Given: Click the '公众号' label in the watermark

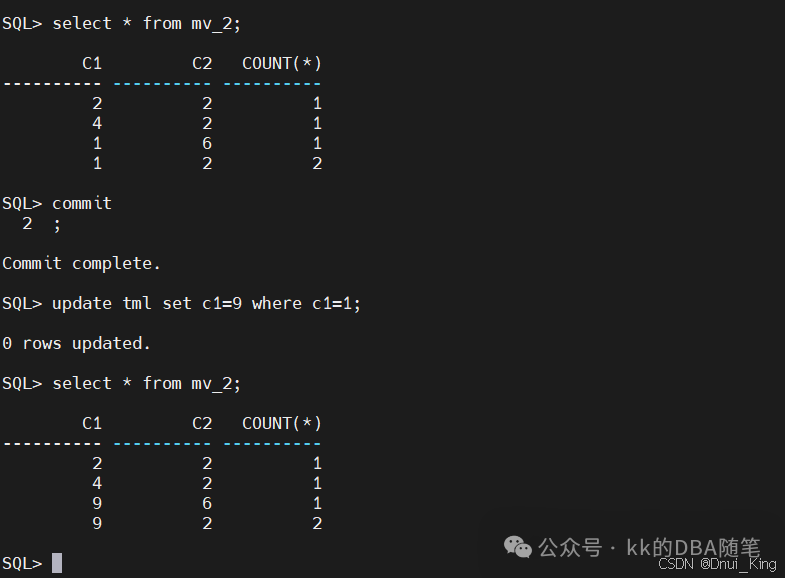Looking at the screenshot, I should coord(570,547).
